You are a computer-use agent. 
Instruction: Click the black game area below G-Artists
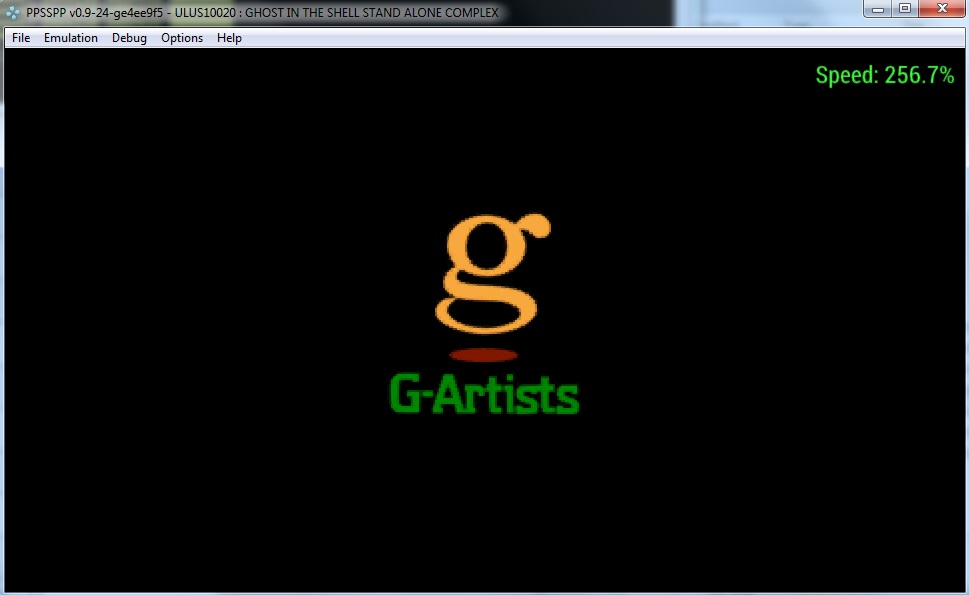[x=483, y=500]
